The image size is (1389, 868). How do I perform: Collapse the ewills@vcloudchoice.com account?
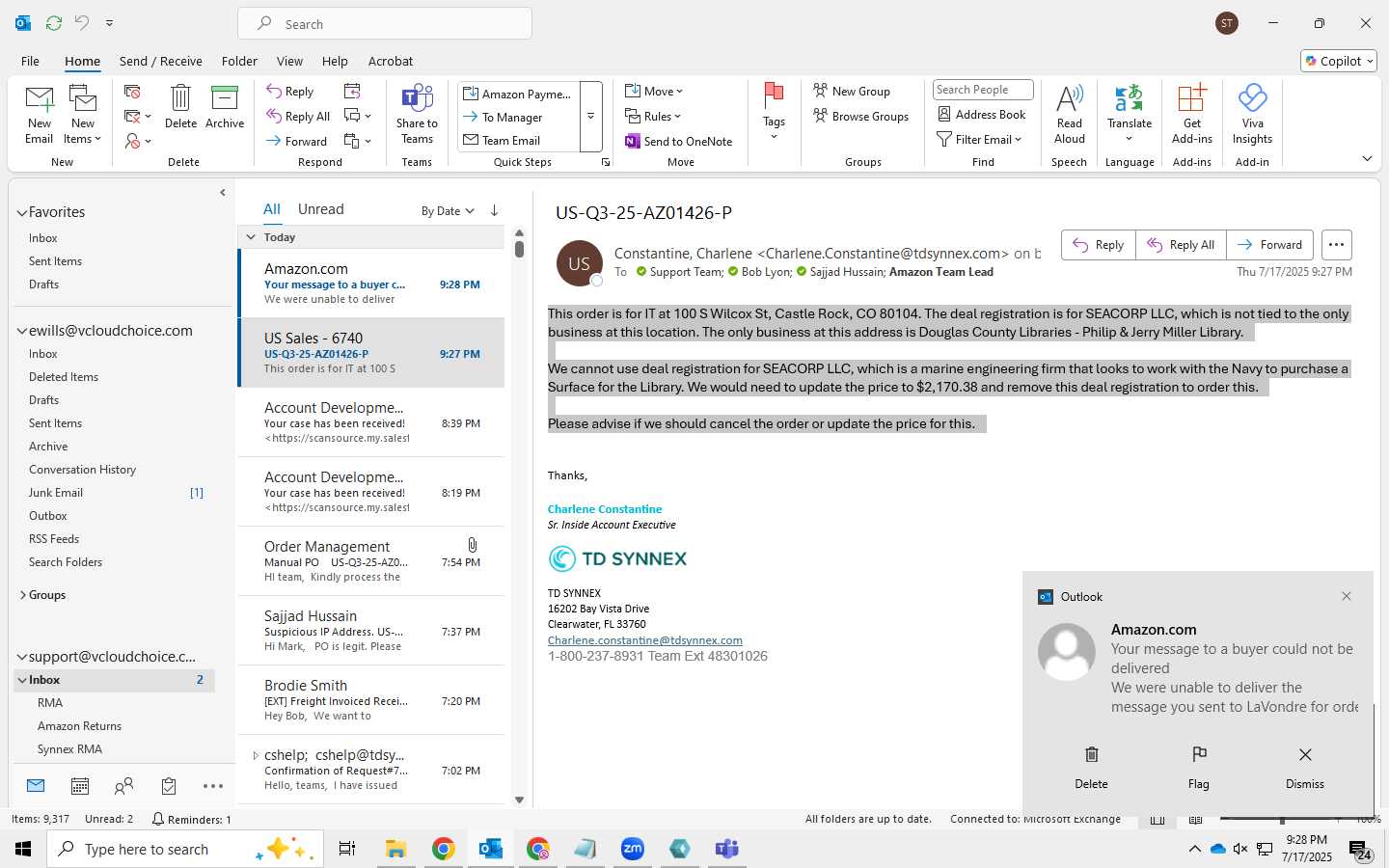21,331
